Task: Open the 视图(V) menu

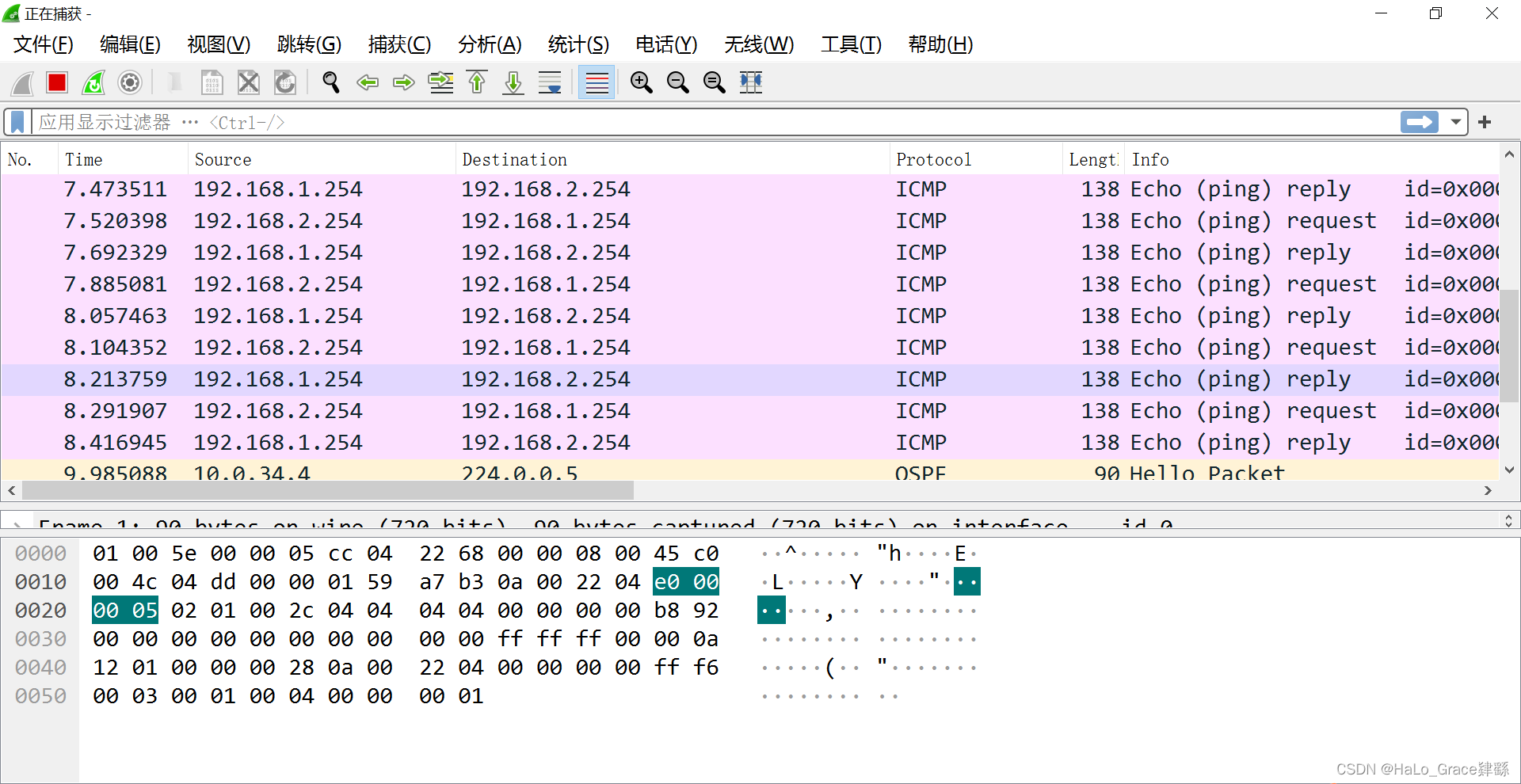Action: point(219,44)
